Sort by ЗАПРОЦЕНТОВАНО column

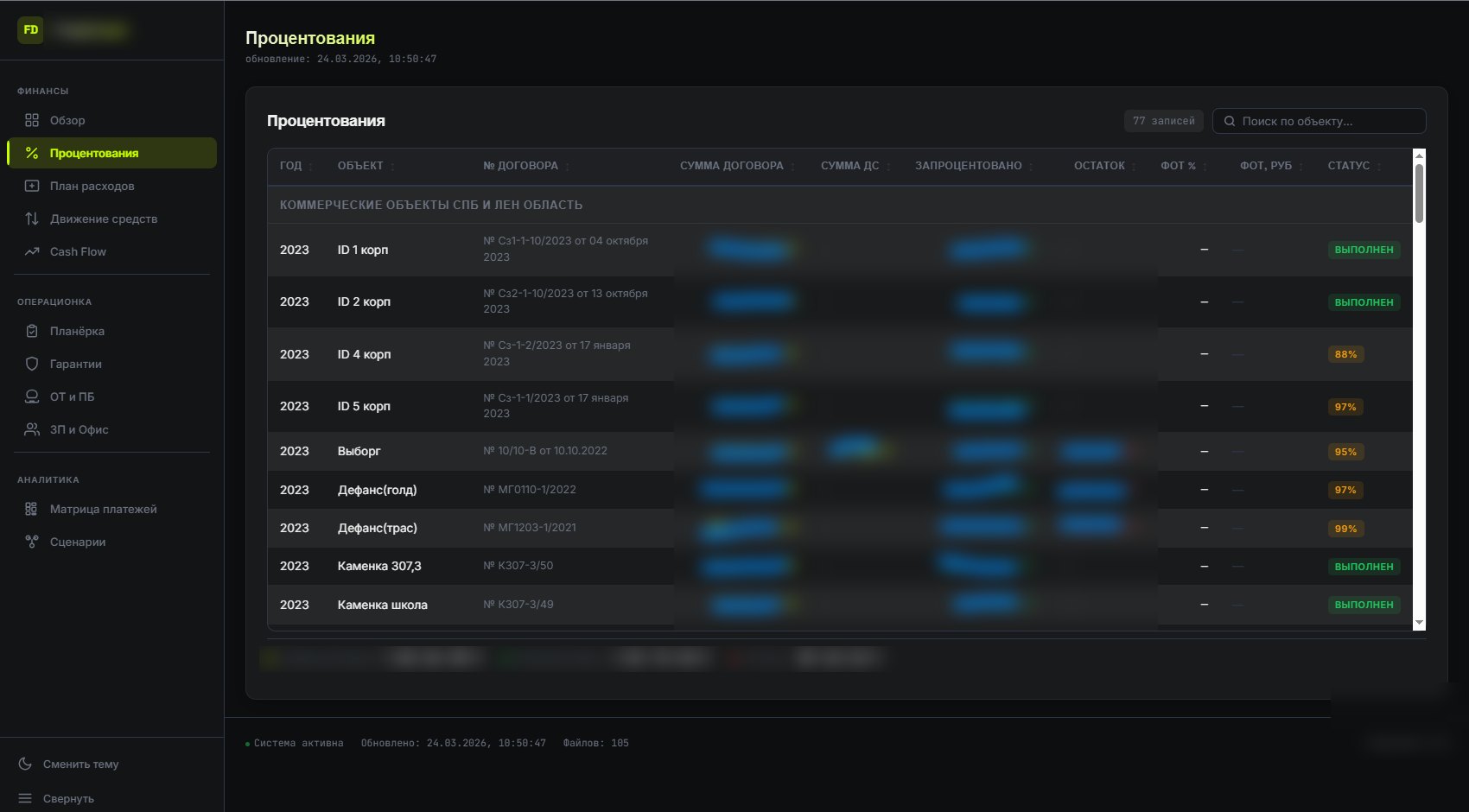click(974, 166)
